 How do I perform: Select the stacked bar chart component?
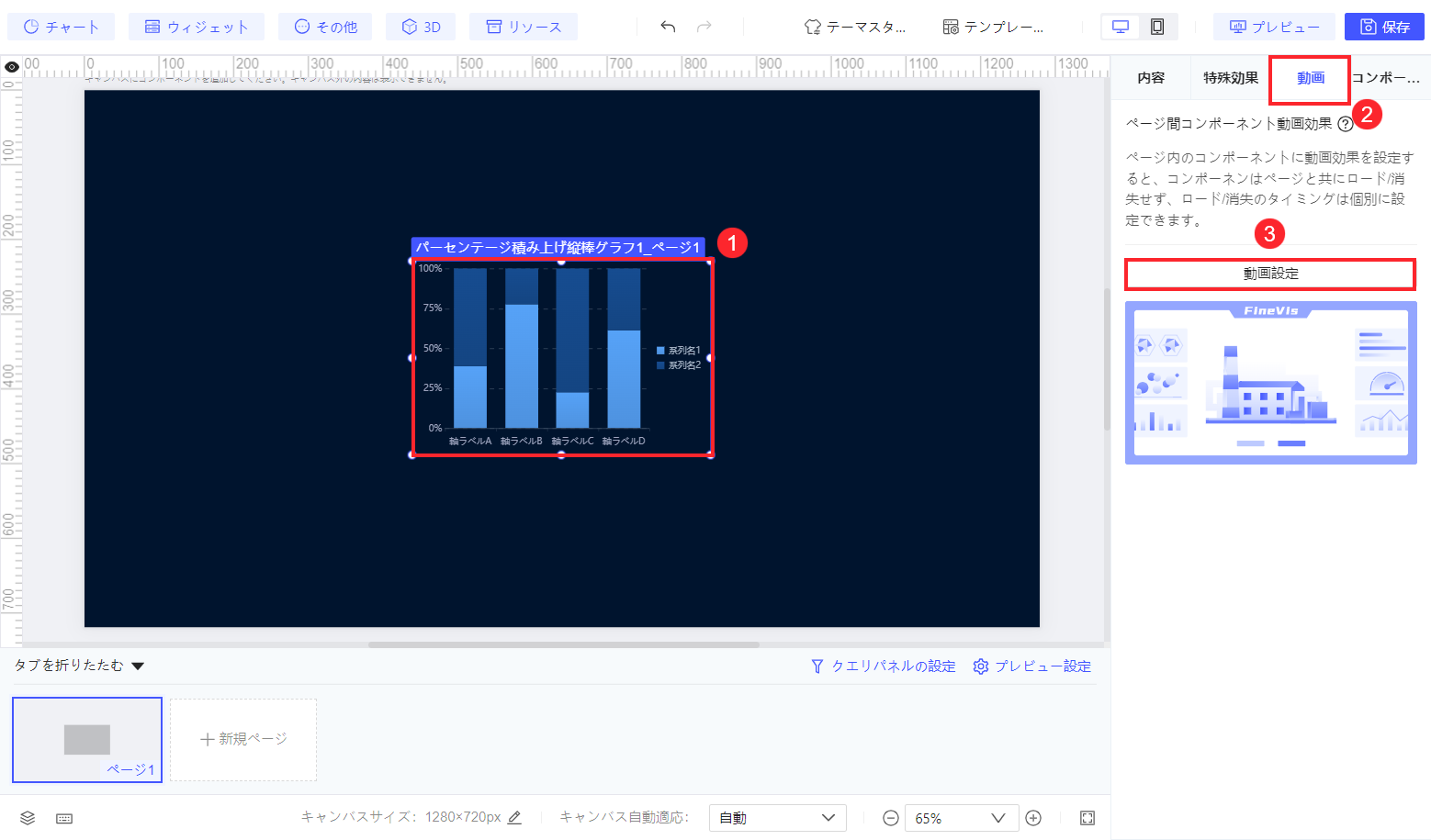click(x=561, y=358)
